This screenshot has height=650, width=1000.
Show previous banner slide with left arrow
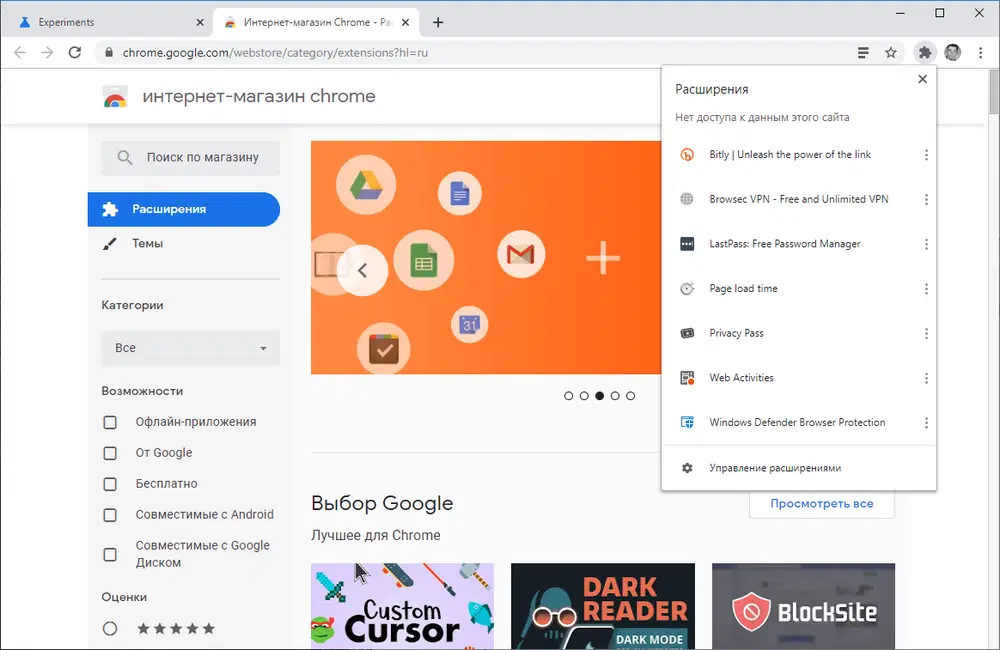(x=362, y=270)
